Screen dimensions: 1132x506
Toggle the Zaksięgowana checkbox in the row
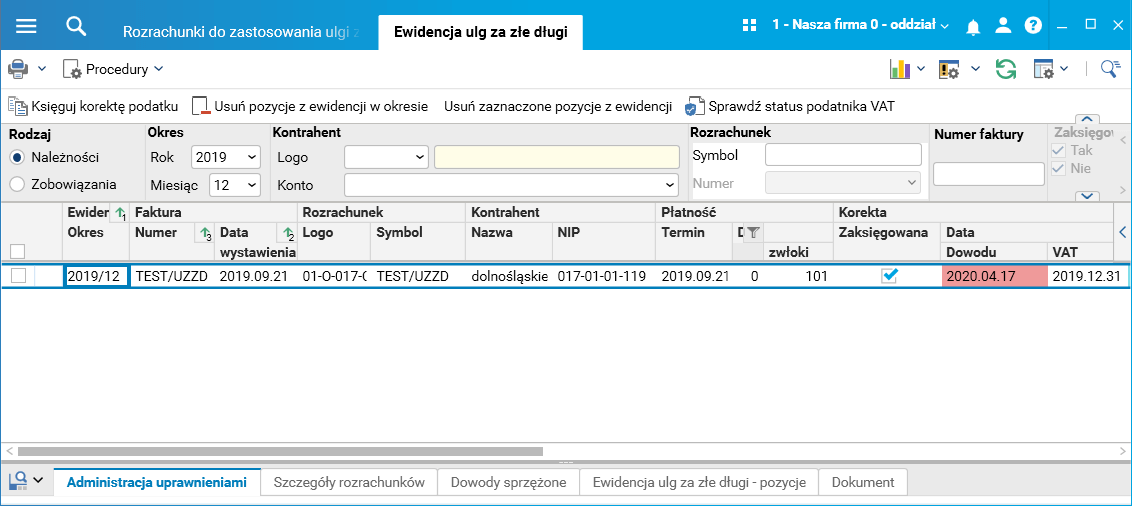[889, 276]
